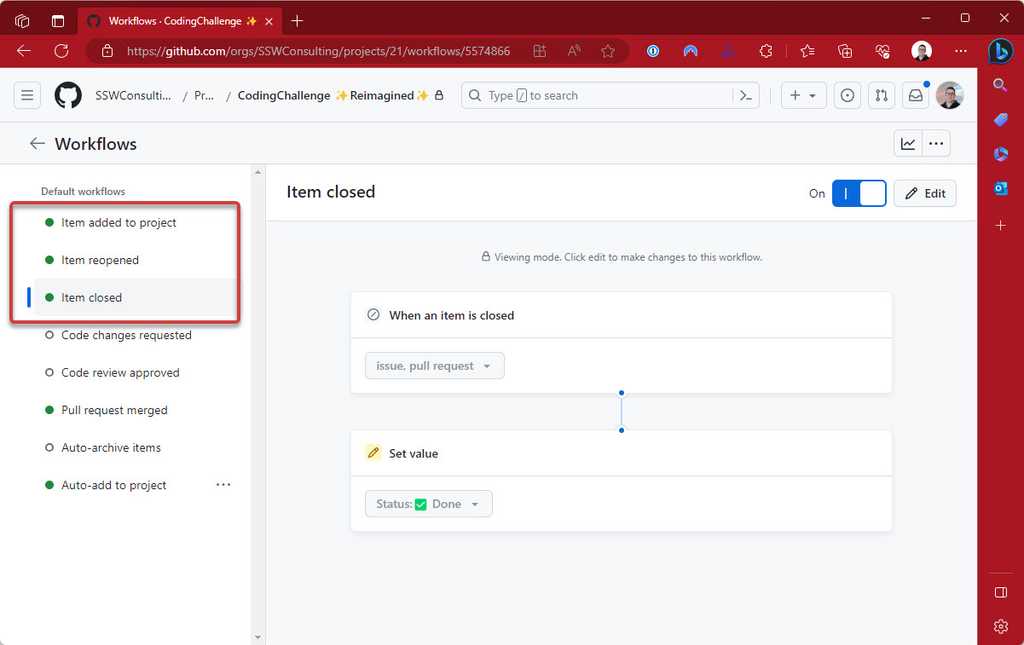Expand the plus dropdown in the GitHub header
1024x645 pixels.
coord(814,95)
